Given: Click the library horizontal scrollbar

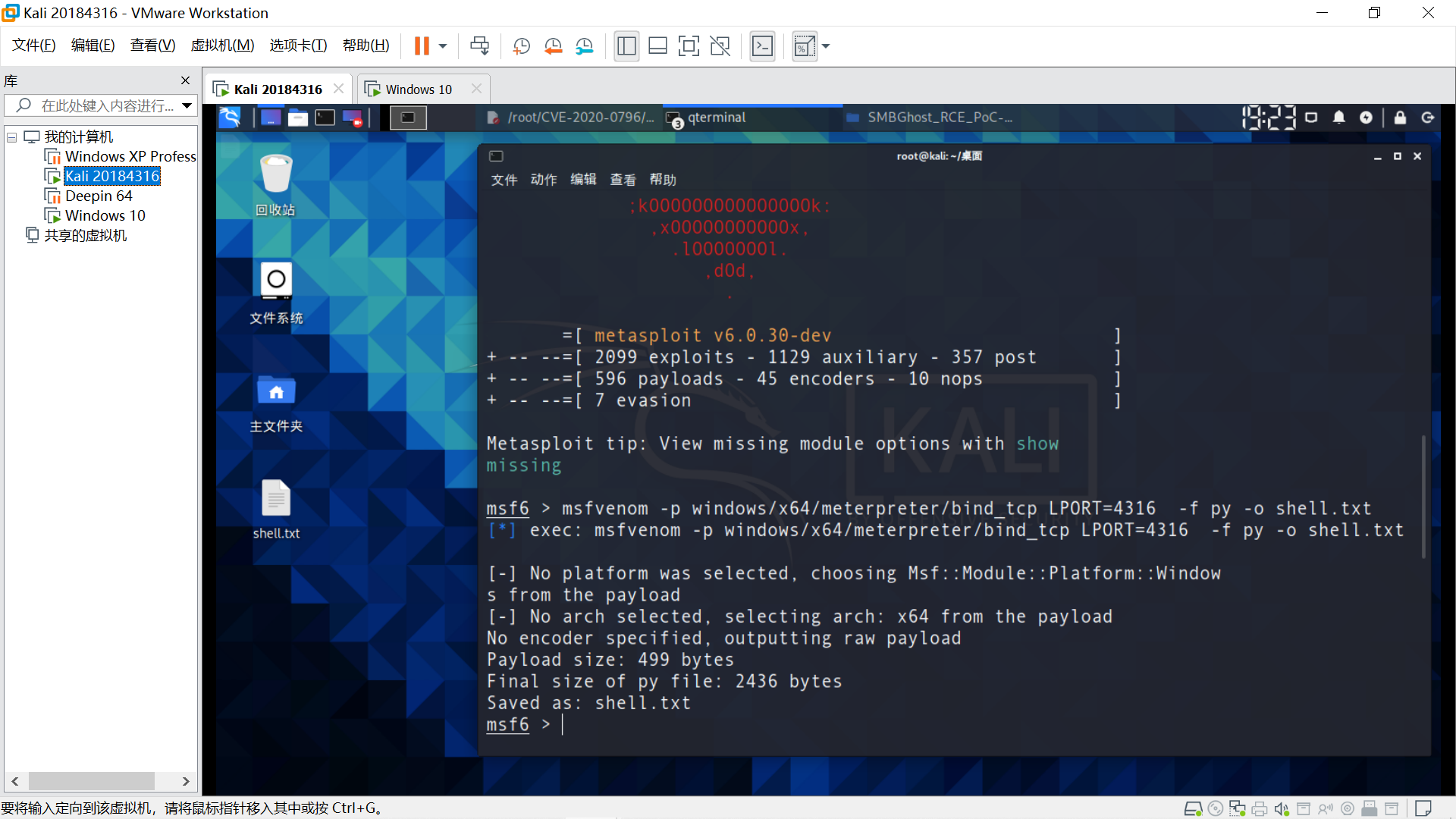Looking at the screenshot, I should (91, 781).
